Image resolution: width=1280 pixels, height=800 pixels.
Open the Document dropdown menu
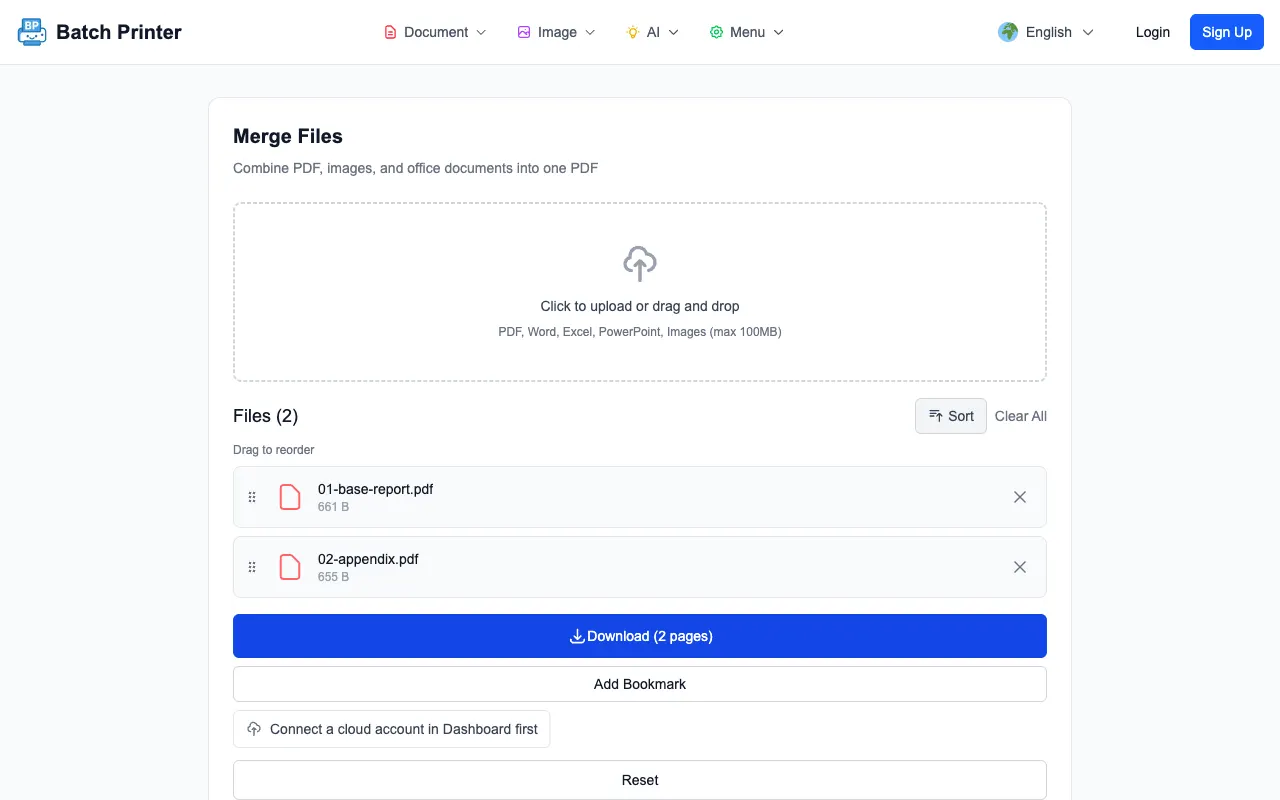436,32
